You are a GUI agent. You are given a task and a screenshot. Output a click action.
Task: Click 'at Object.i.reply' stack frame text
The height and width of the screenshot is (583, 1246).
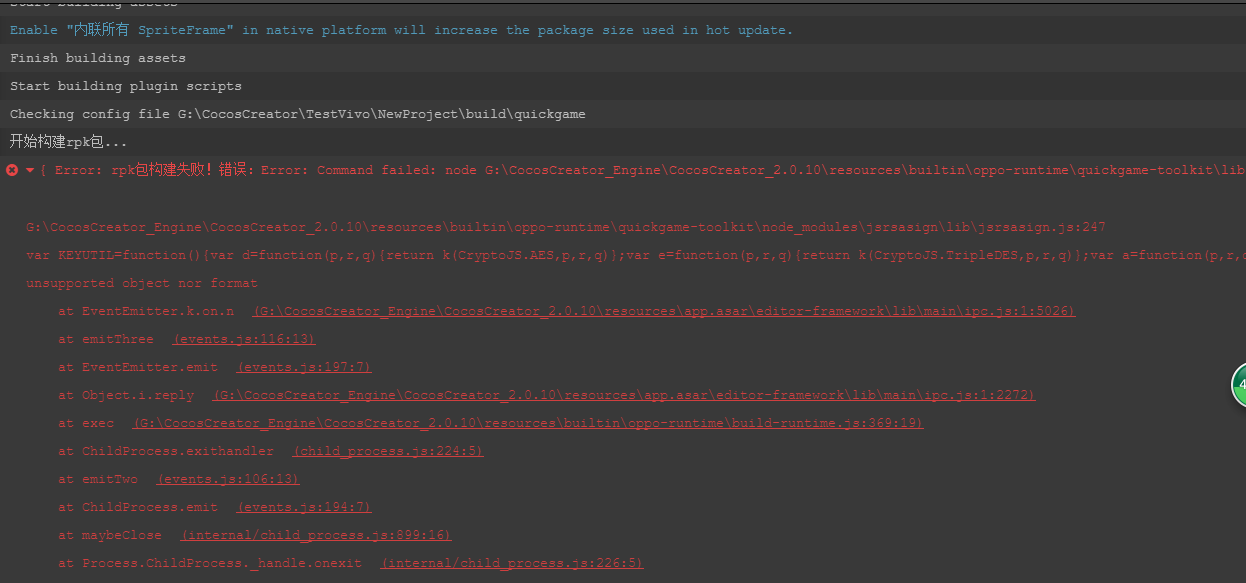click(126, 395)
